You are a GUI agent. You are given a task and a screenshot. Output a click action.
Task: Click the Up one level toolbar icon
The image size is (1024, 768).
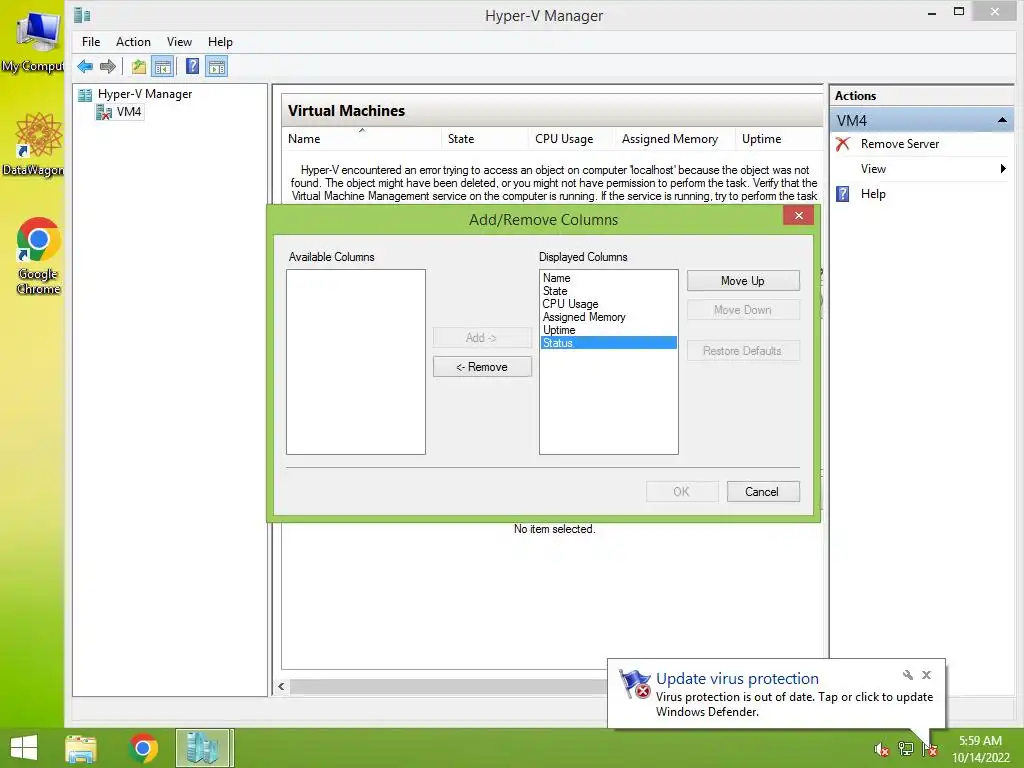(138, 67)
